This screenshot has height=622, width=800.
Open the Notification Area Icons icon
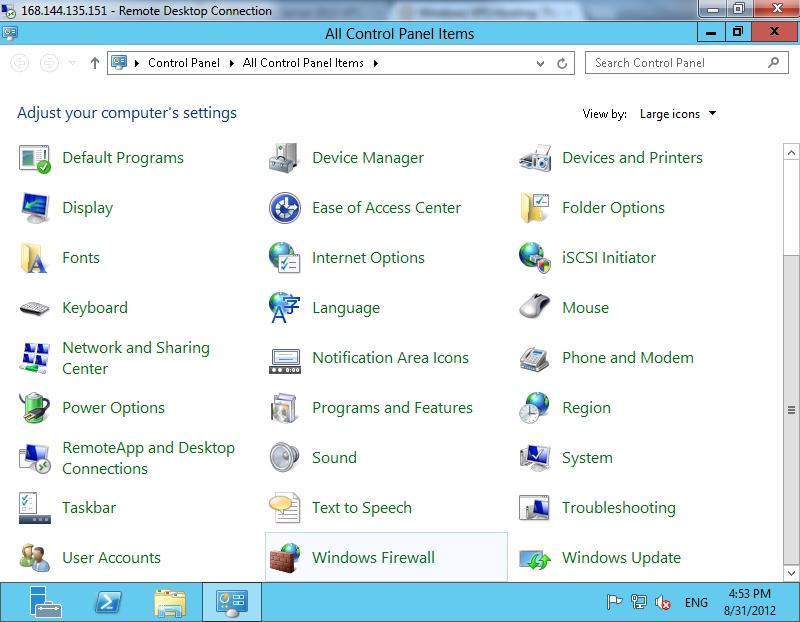[285, 361]
